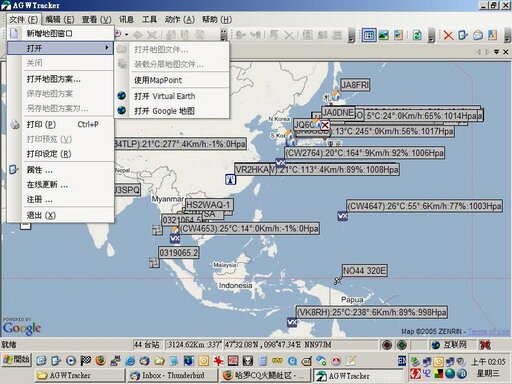The height and width of the screenshot is (384, 512).
Task: Open the Windows 開始 Start button
Action: [16, 360]
